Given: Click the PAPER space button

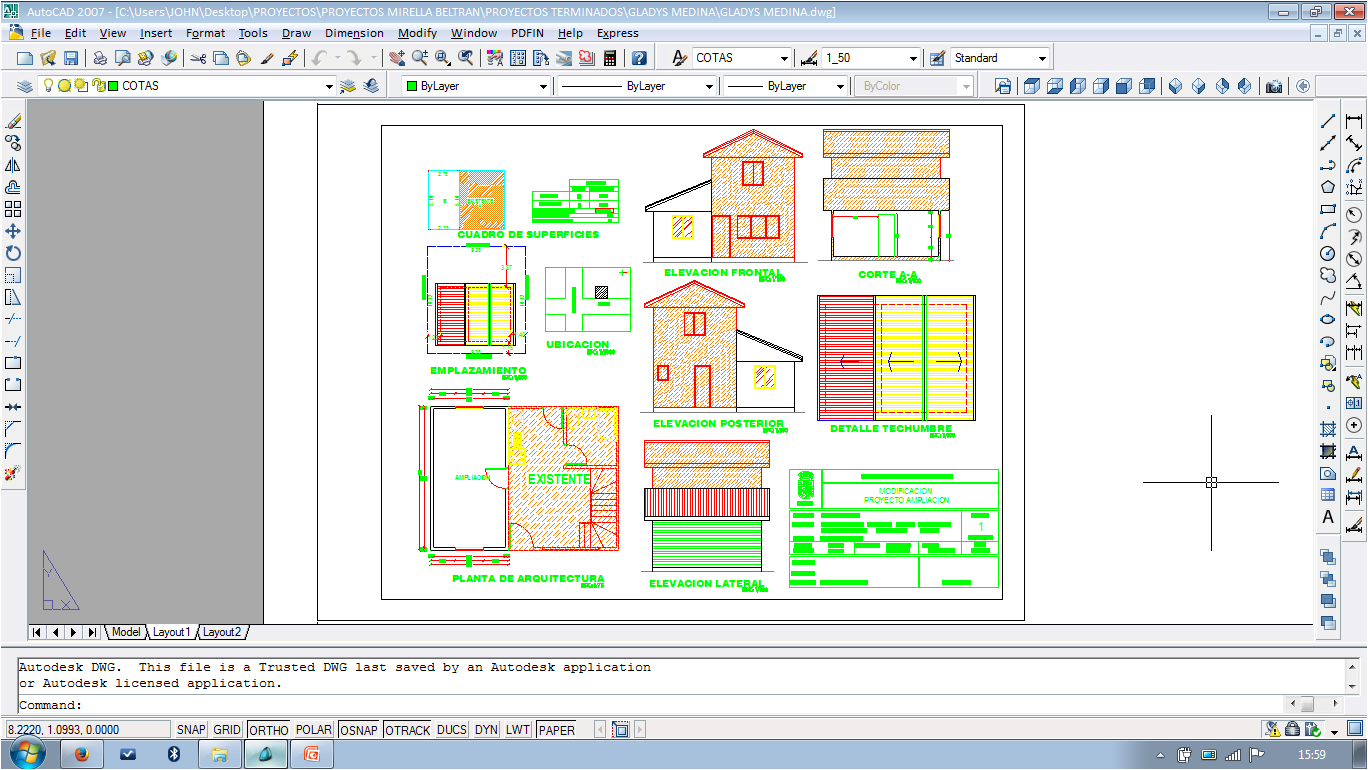Looking at the screenshot, I should (x=556, y=730).
